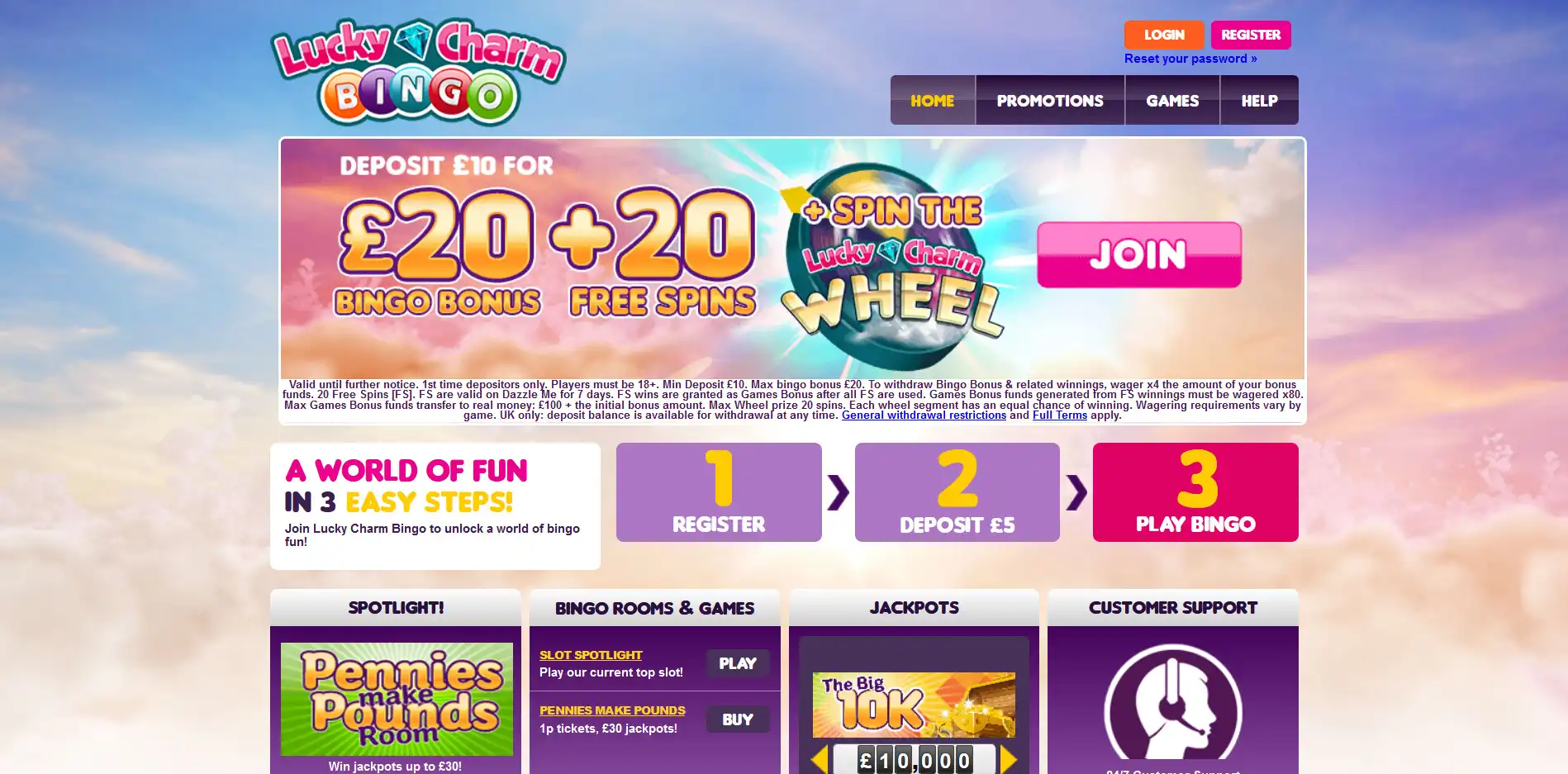1568x774 pixels.
Task: Open the Pennies Make Pounds Room image
Action: pyautogui.click(x=397, y=699)
